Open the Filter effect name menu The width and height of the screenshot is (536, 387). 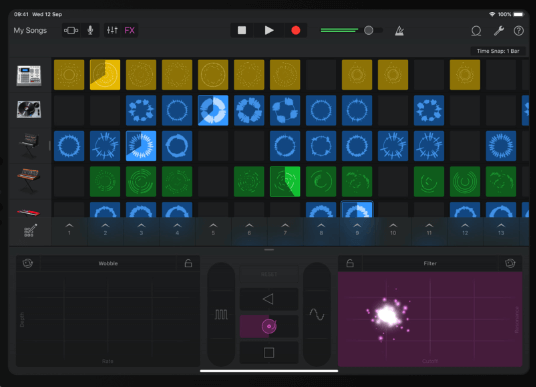click(x=430, y=263)
